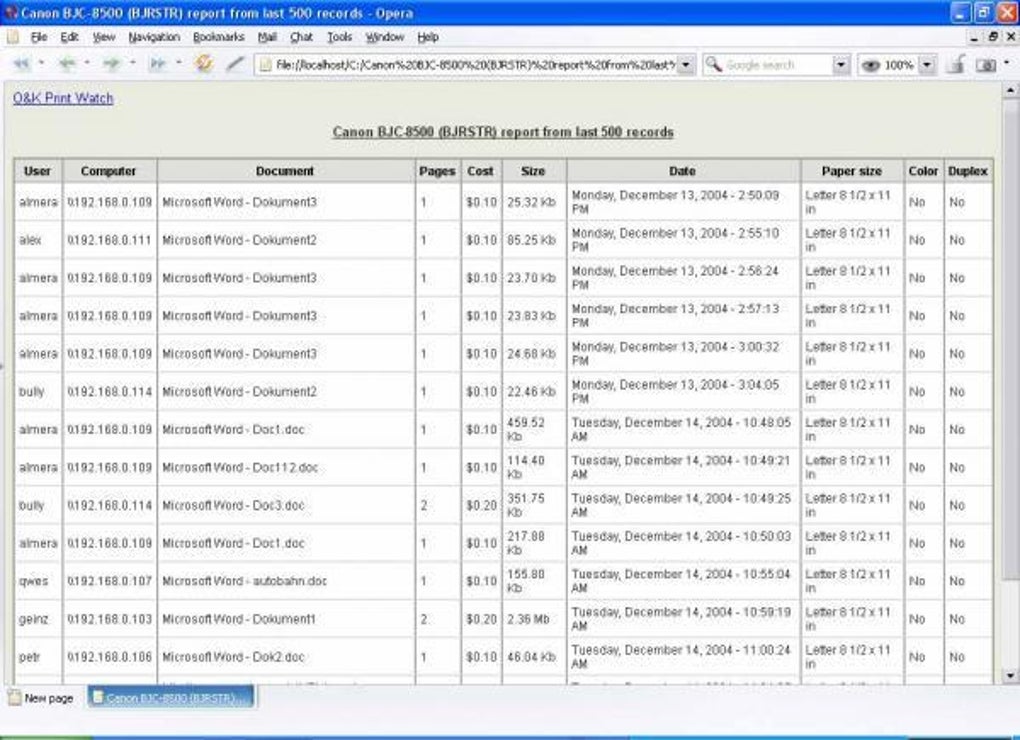Screen dimensions: 1020x740
Task: Click the User column header
Action: coord(37,171)
